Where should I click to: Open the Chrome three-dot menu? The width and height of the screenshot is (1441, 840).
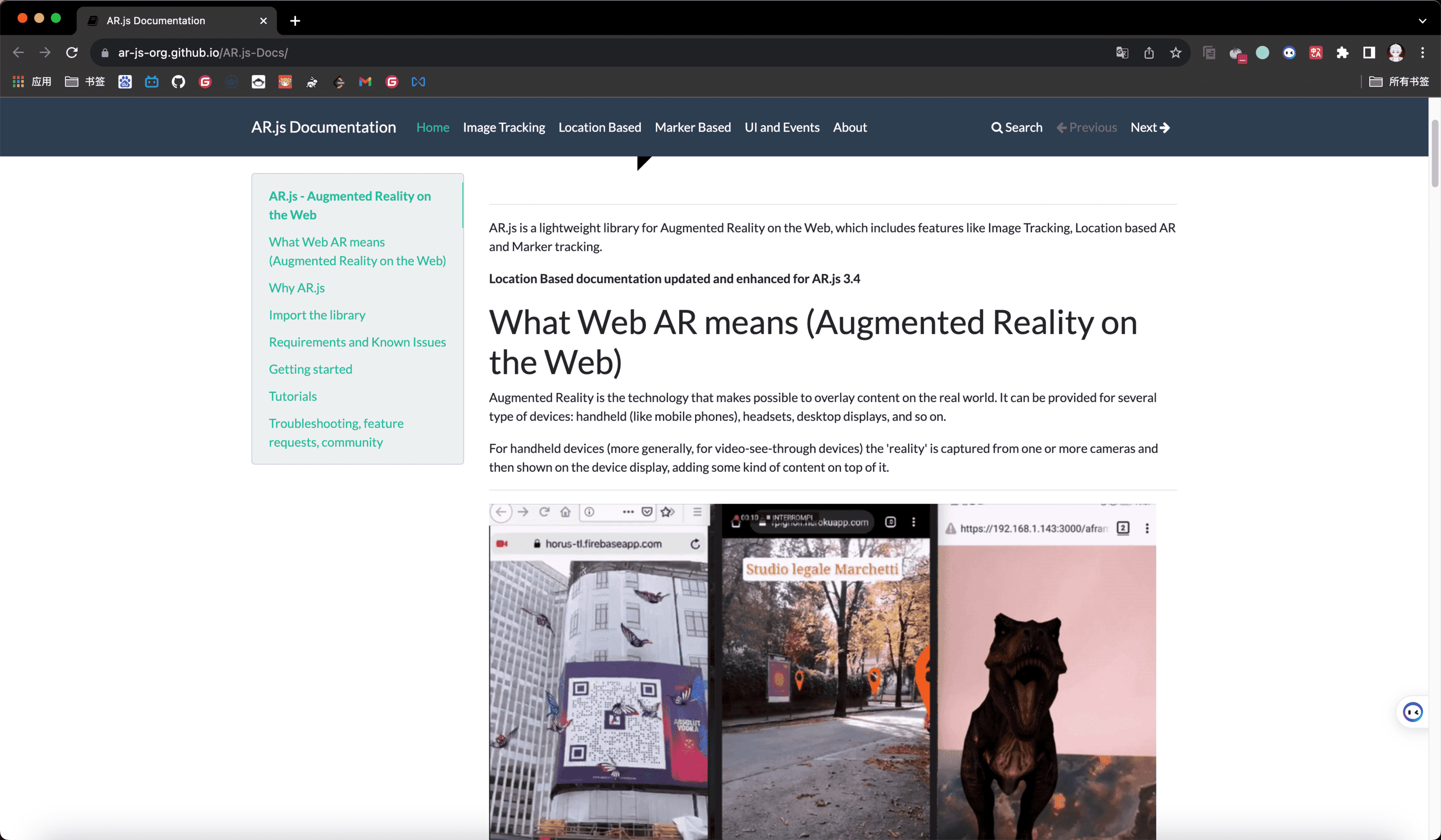(1423, 53)
